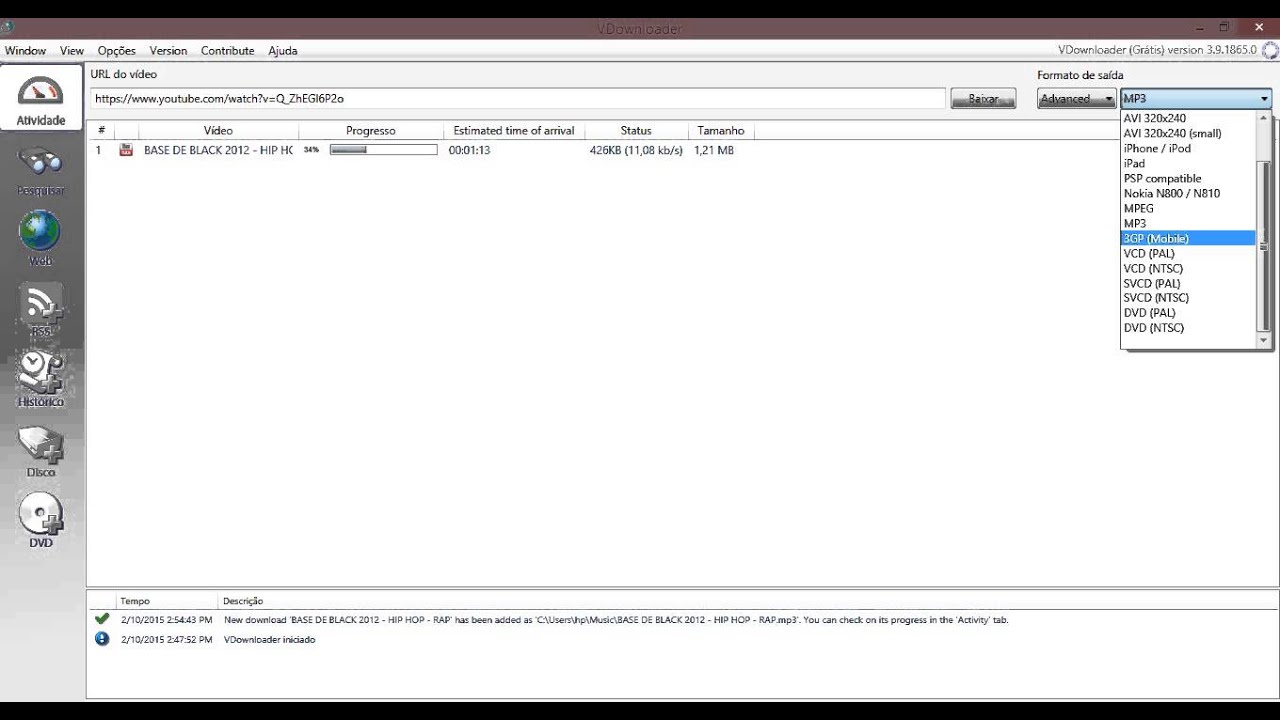Sort by the Progresso column header
Image resolution: width=1280 pixels, height=720 pixels.
pyautogui.click(x=371, y=131)
